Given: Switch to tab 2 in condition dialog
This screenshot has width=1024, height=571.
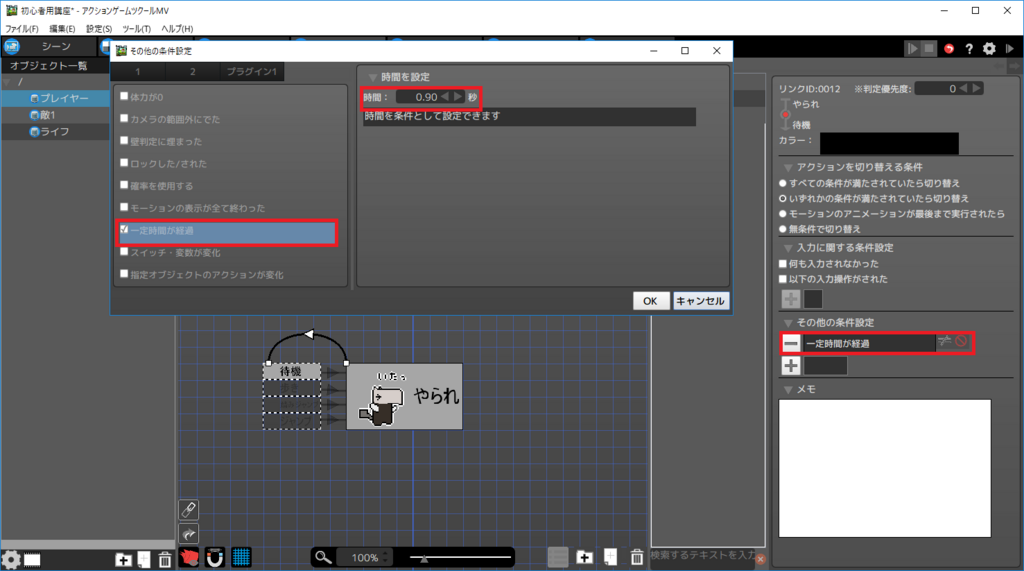Looking at the screenshot, I should (x=192, y=72).
